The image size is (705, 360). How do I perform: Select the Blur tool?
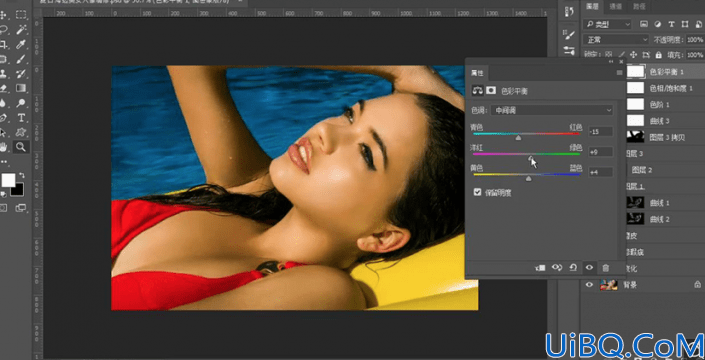click(x=4, y=103)
